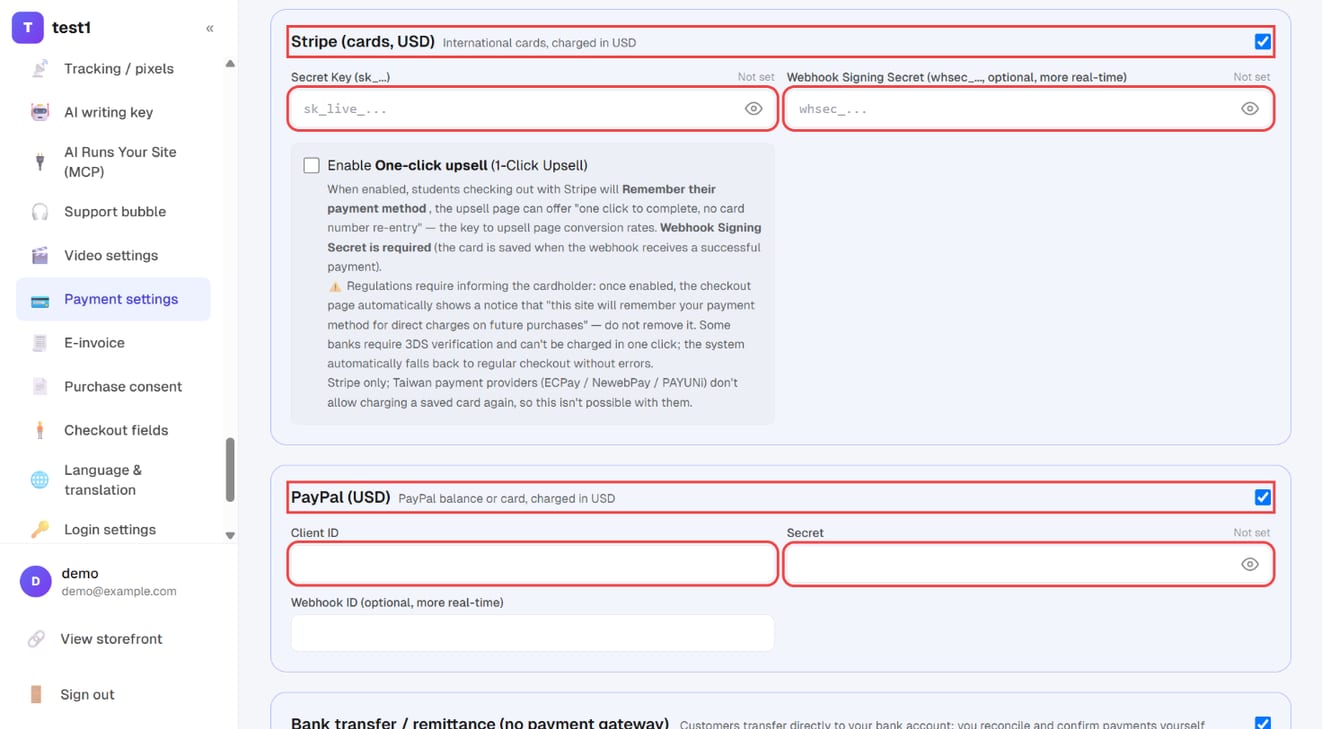Screen dimensions: 1322x729
Task: Click the demo user avatar
Action: (x=36, y=581)
